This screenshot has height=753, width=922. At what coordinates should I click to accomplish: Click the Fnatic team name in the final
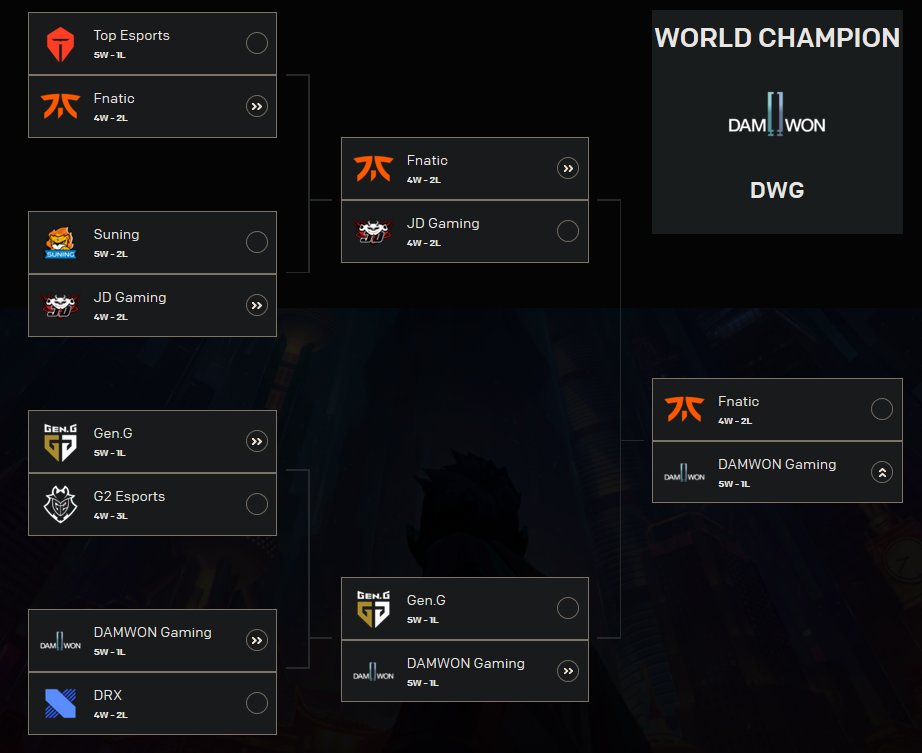pyautogui.click(x=739, y=401)
